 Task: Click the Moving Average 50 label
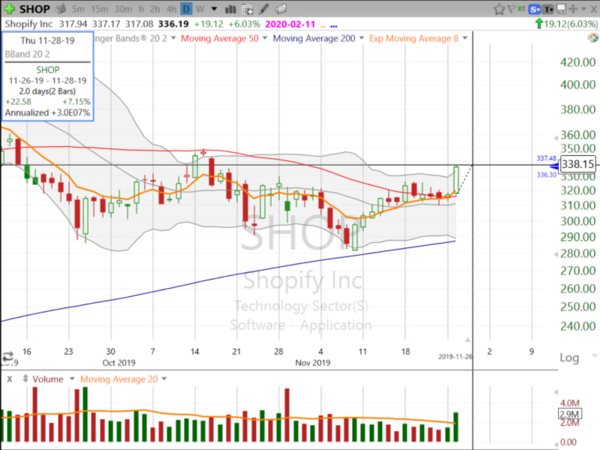coord(220,38)
